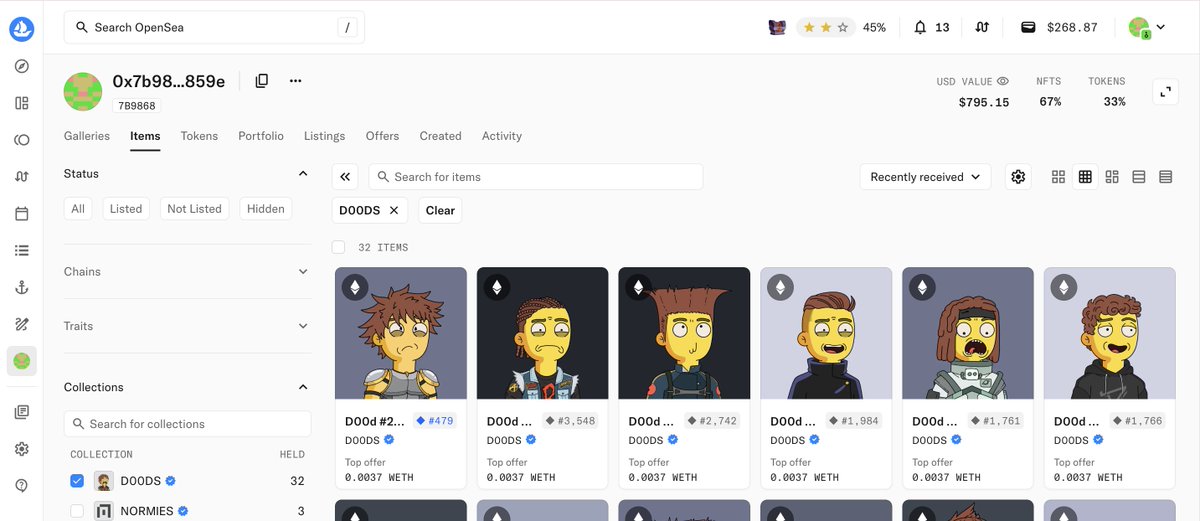Open the star rating 45% badge

(841, 27)
